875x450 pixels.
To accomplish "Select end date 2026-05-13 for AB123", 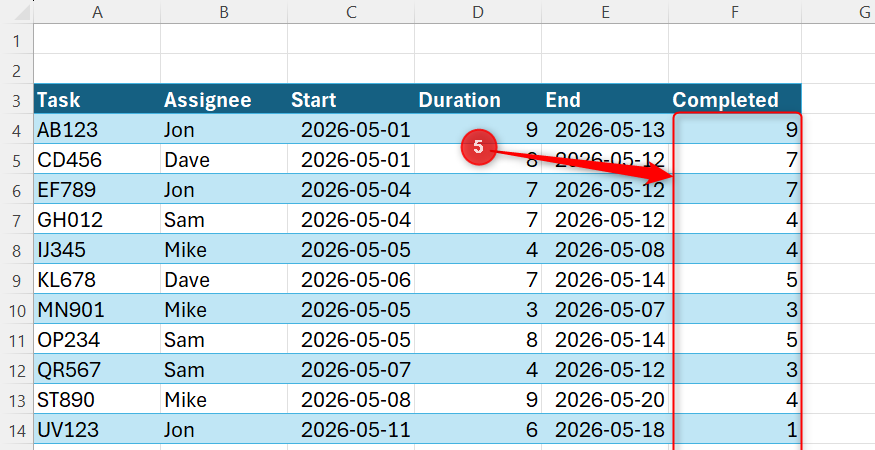I will coord(605,130).
